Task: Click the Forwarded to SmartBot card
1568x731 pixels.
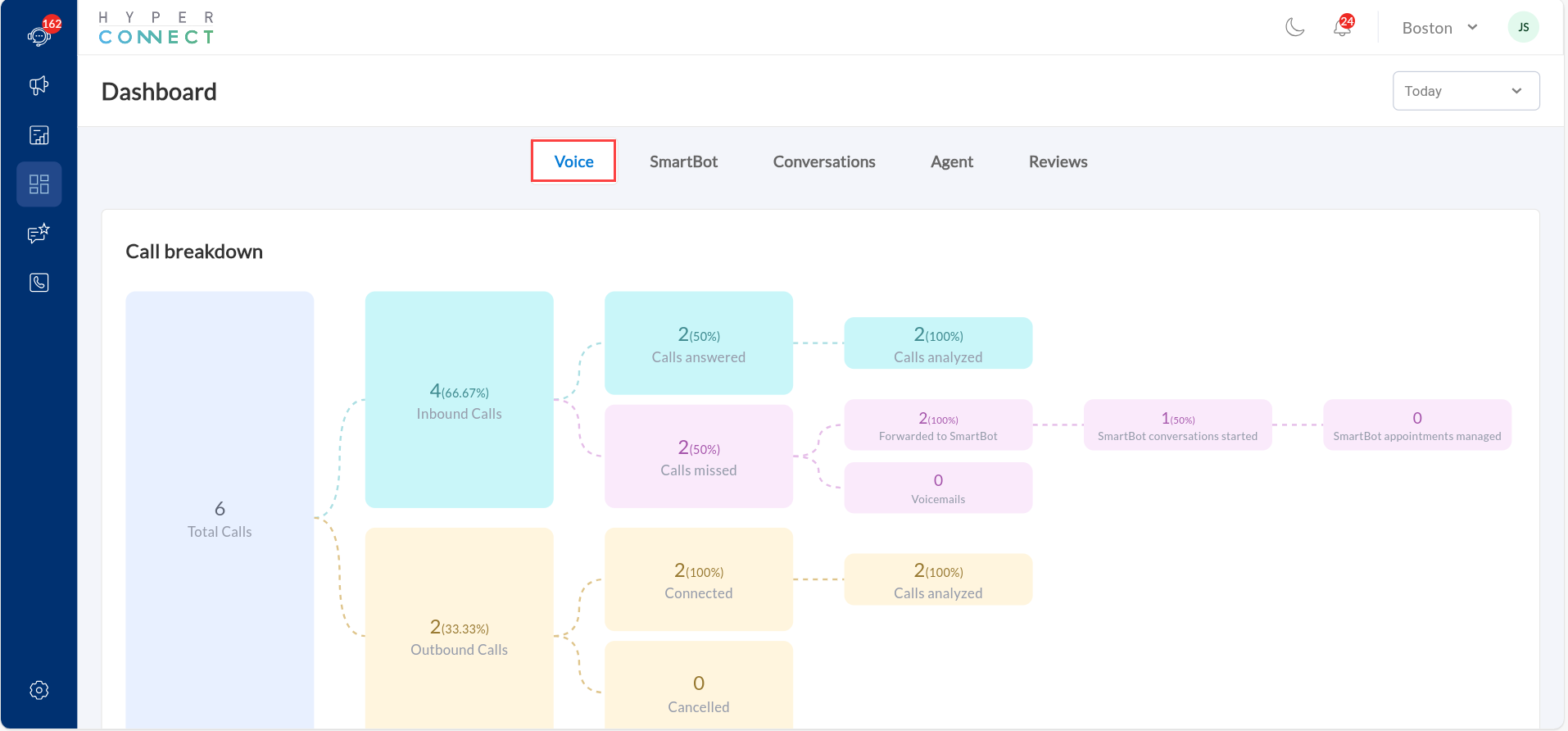Action: pos(938,425)
